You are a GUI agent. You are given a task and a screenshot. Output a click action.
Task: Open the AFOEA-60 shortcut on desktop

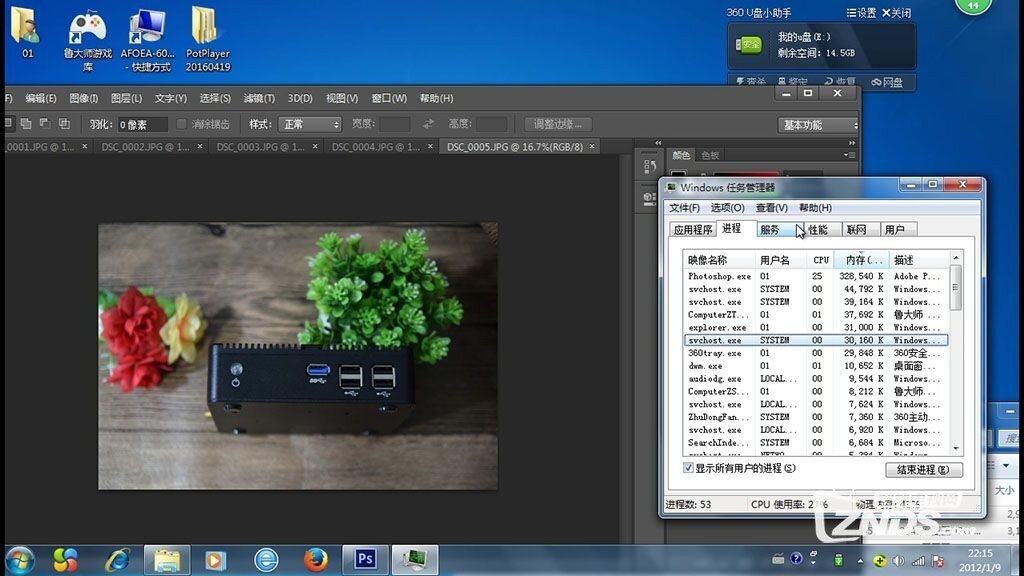148,40
